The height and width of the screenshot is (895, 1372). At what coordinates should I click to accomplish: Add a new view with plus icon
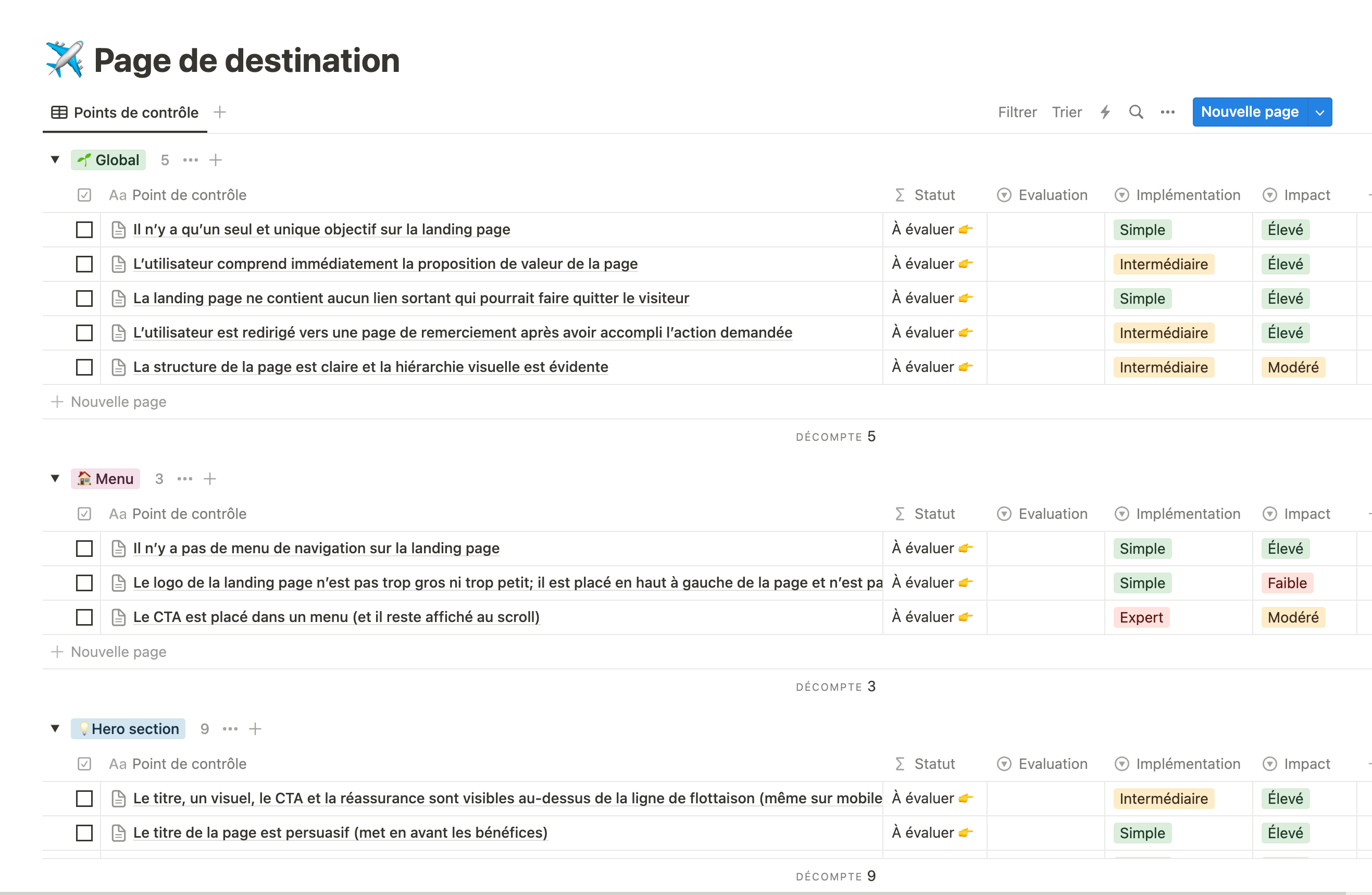(x=220, y=112)
